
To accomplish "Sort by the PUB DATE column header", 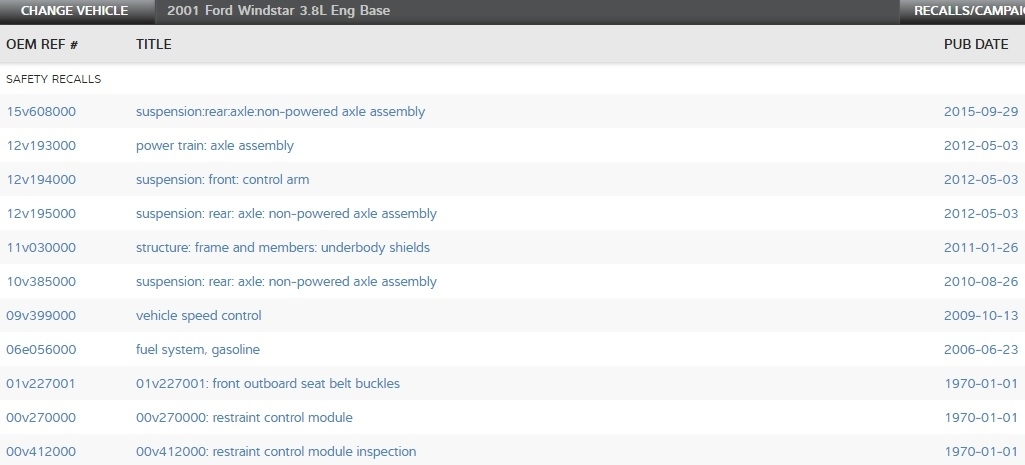I will click(x=976, y=45).
